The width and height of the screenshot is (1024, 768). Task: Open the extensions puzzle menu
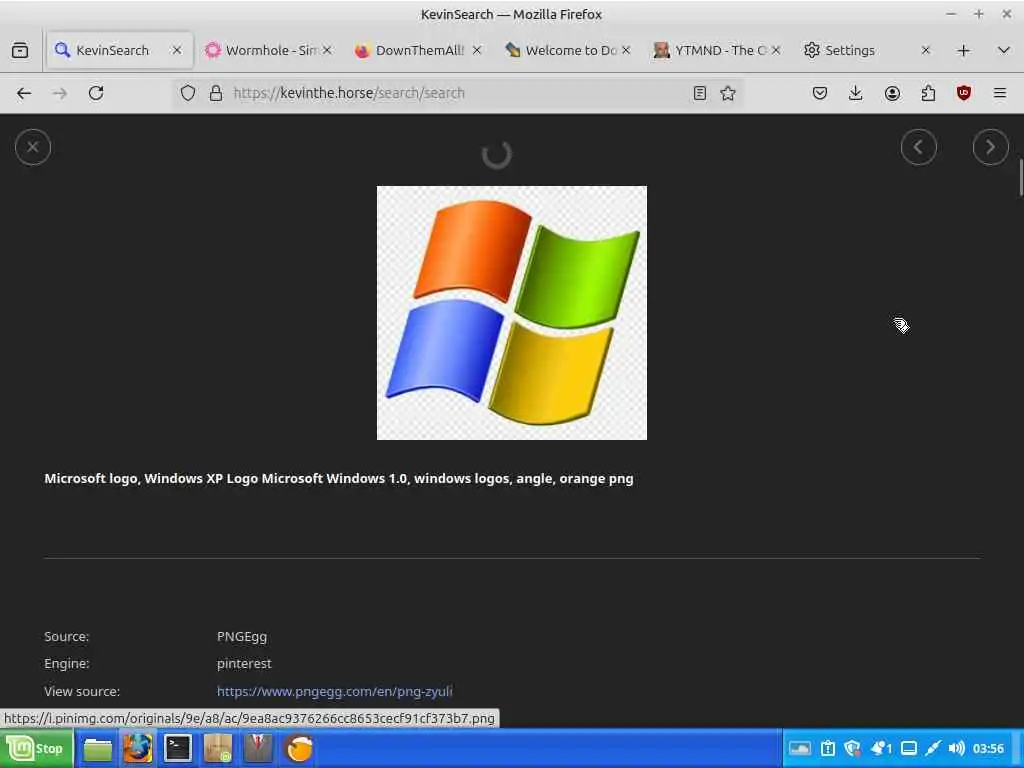[928, 93]
